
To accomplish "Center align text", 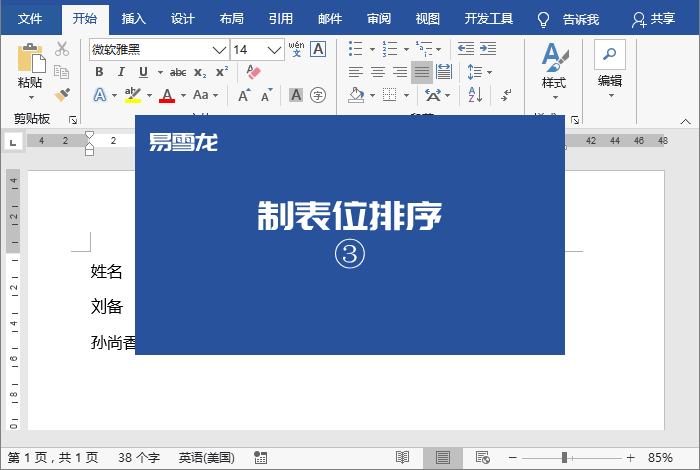I will [x=378, y=72].
